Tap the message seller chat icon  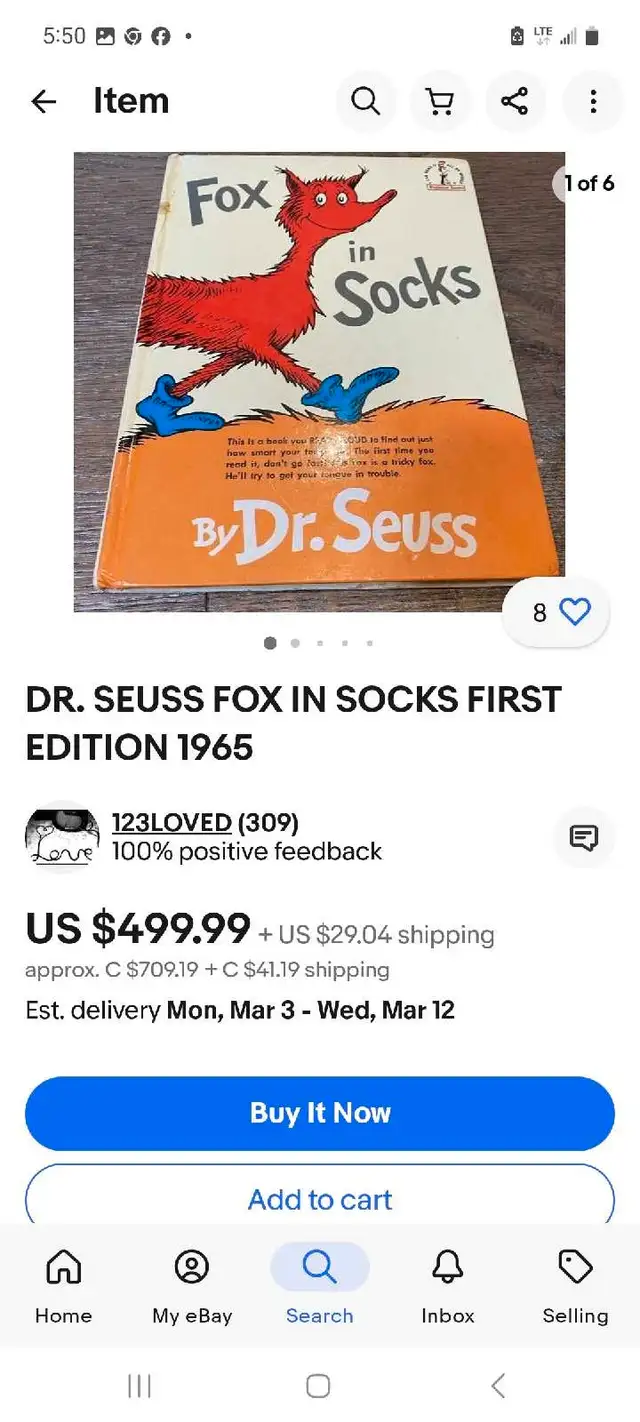[x=584, y=837]
